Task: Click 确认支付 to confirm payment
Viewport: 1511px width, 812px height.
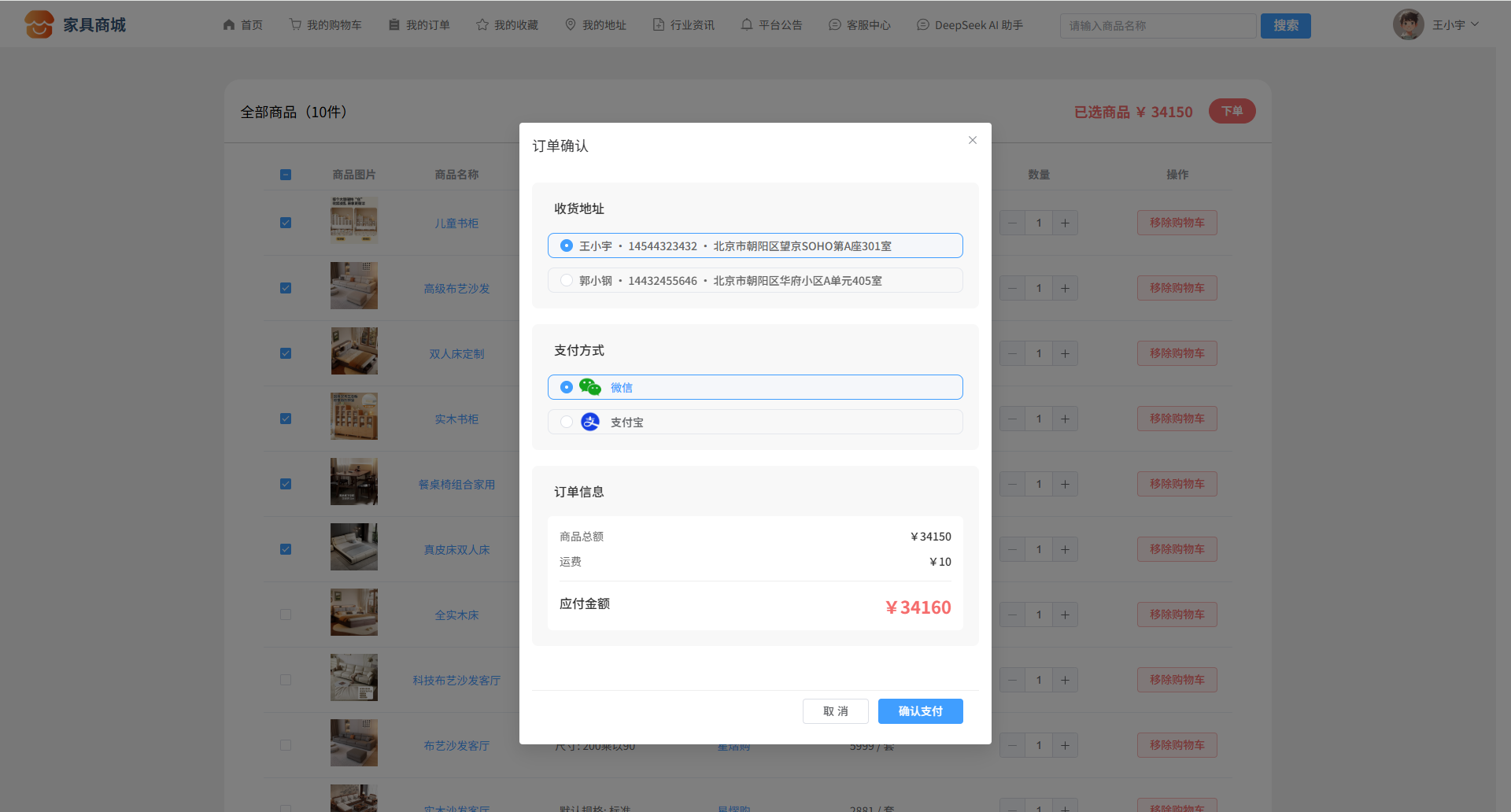Action: (x=920, y=711)
